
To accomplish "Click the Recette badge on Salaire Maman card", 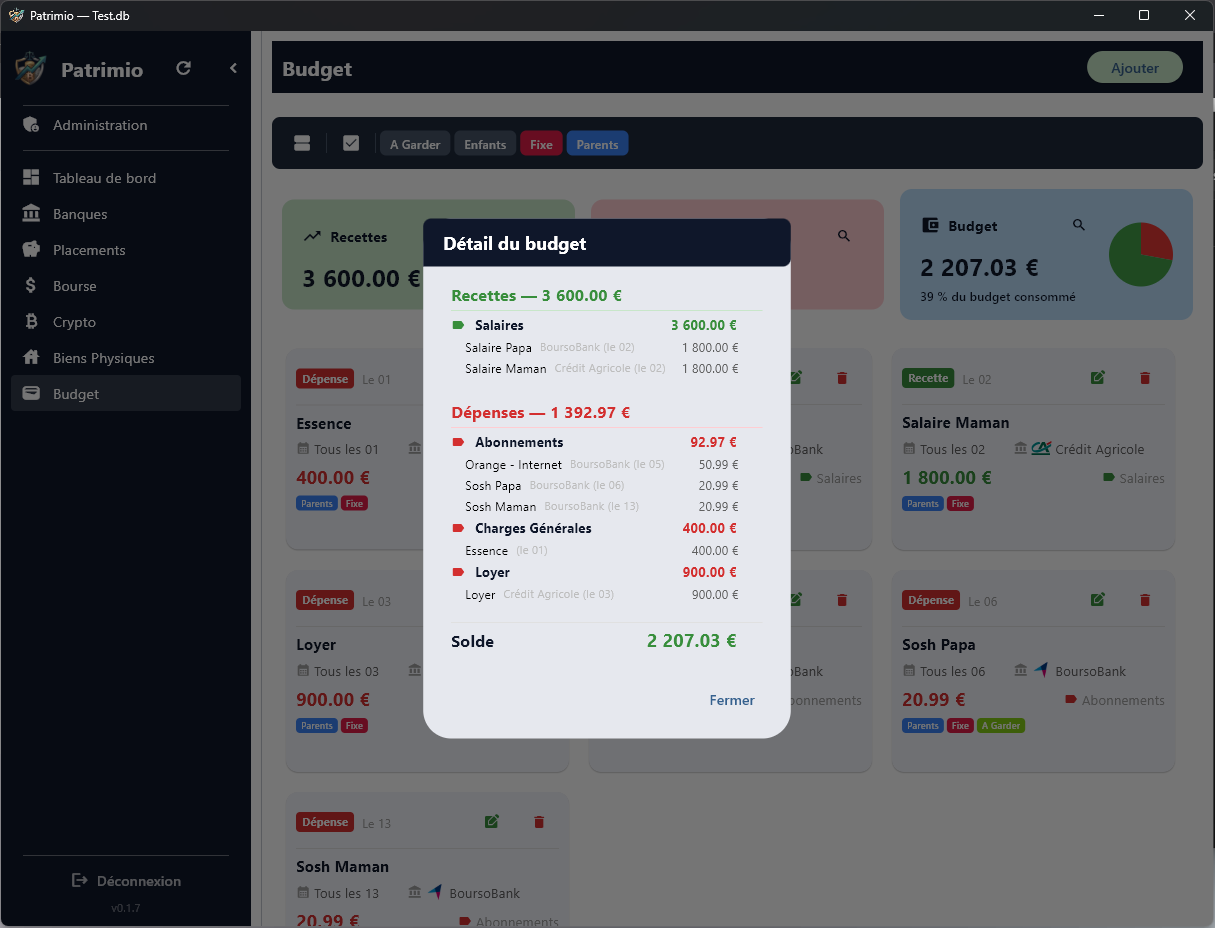I will click(x=928, y=378).
